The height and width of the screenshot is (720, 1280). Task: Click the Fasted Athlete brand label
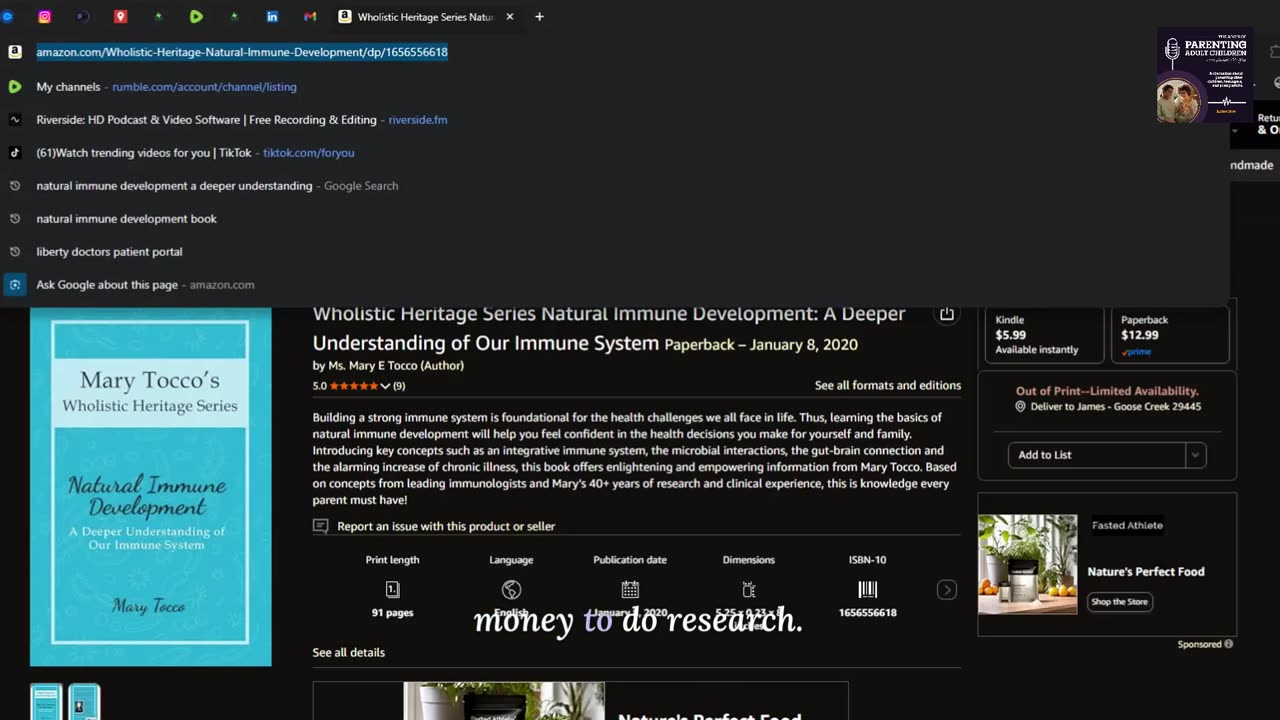point(1127,525)
